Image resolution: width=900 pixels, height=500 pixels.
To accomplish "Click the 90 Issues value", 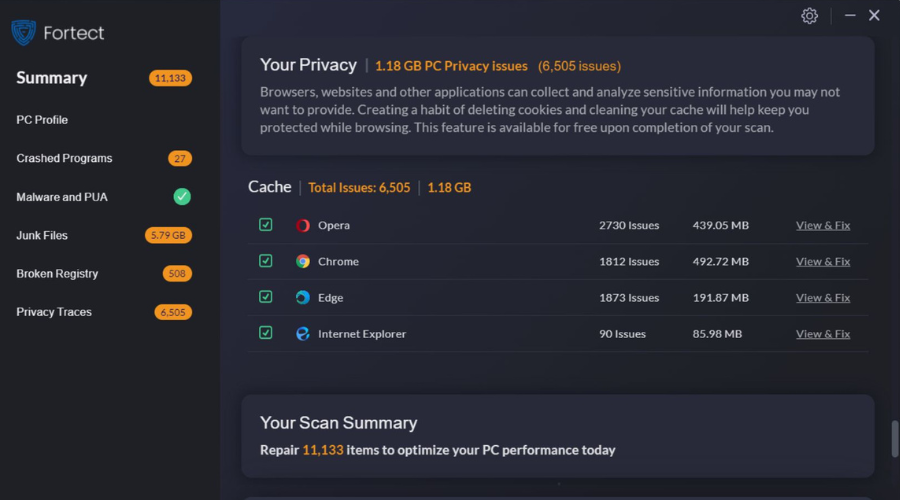I will point(622,334).
